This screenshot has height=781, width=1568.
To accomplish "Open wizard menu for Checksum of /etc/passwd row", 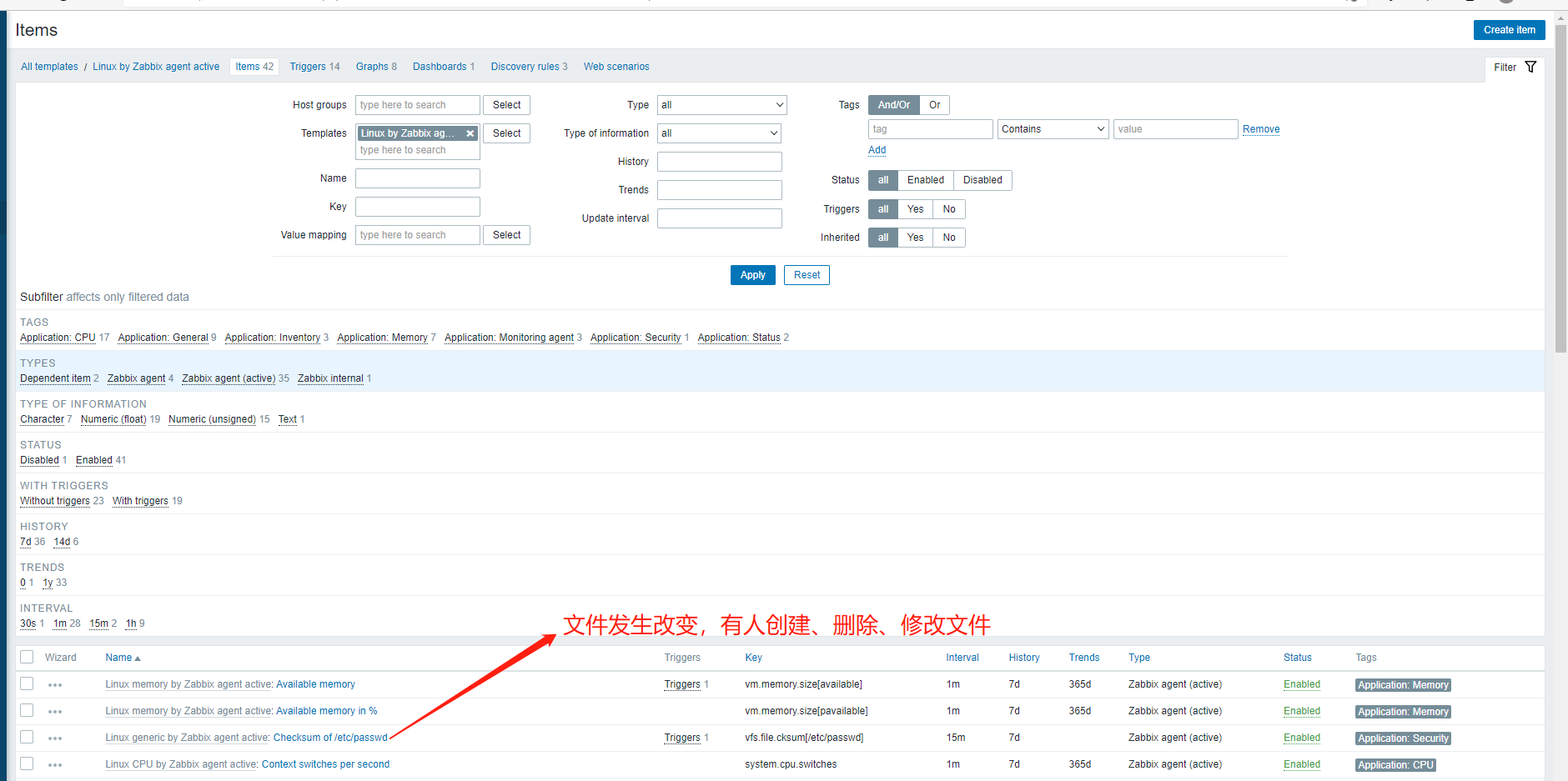I will (55, 738).
